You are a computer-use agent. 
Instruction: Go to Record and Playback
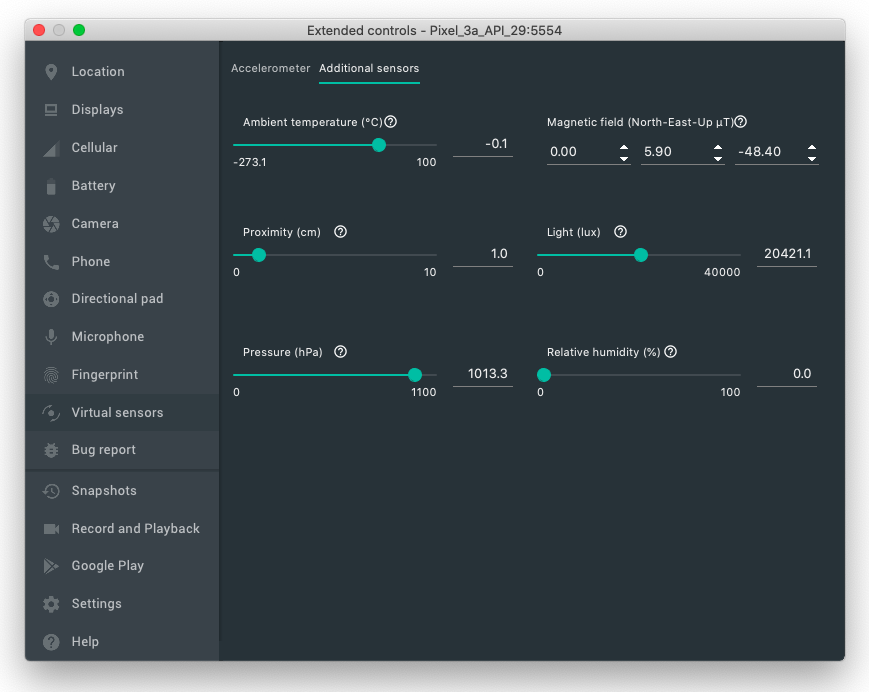[135, 529]
